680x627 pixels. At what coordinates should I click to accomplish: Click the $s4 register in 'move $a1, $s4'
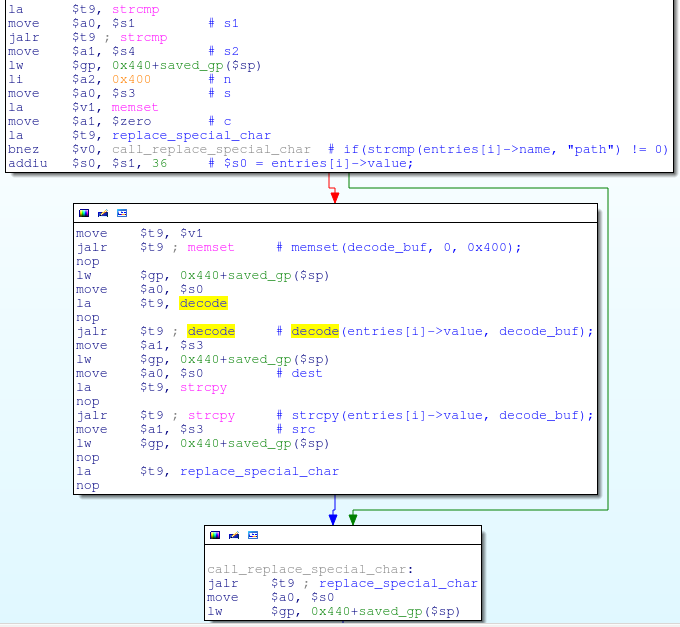click(x=124, y=51)
